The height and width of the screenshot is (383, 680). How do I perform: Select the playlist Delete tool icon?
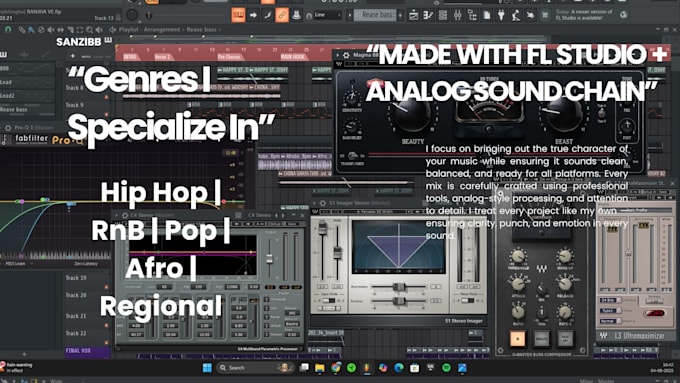click(x=41, y=30)
